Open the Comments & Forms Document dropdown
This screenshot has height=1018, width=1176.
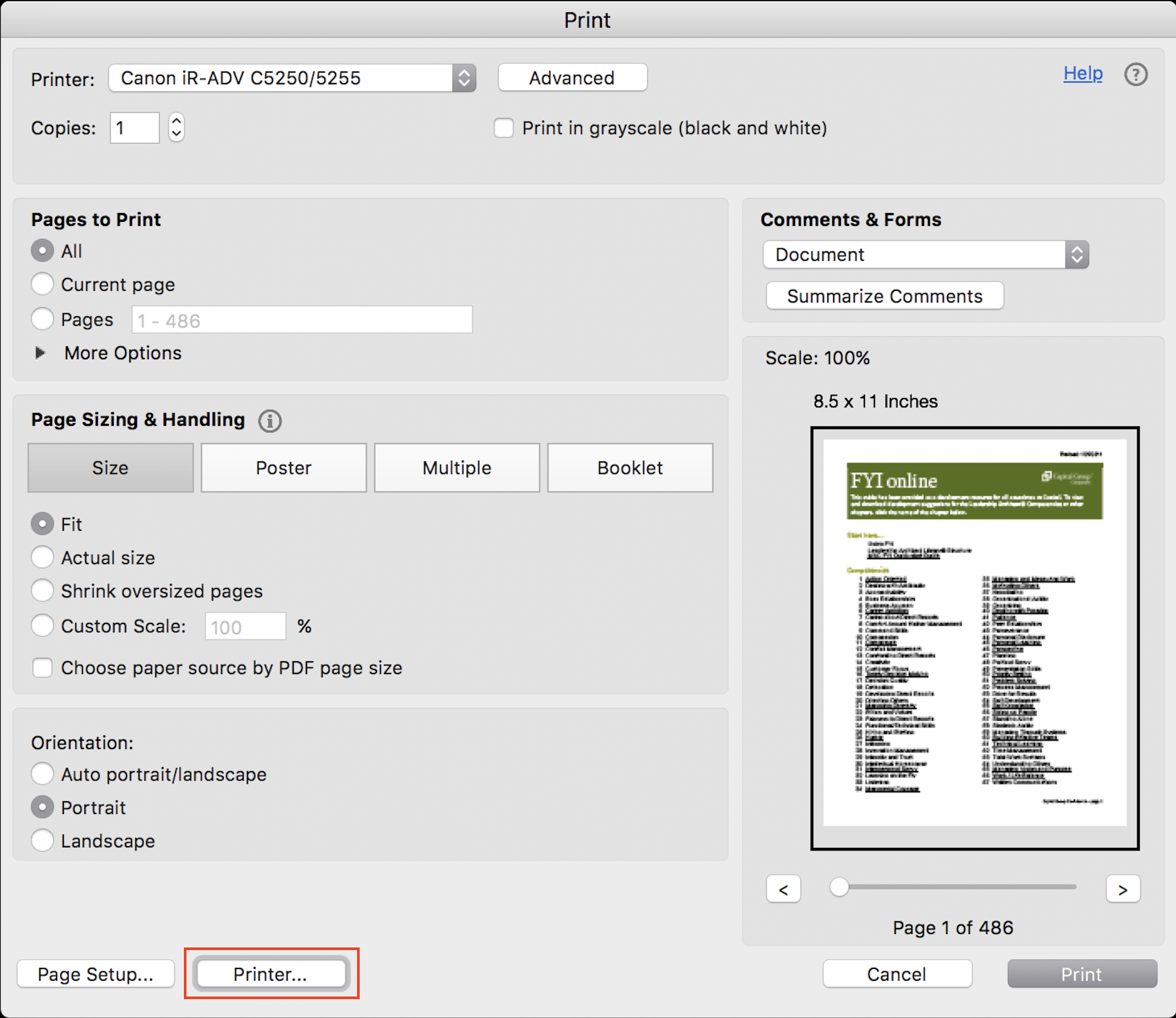tap(926, 254)
